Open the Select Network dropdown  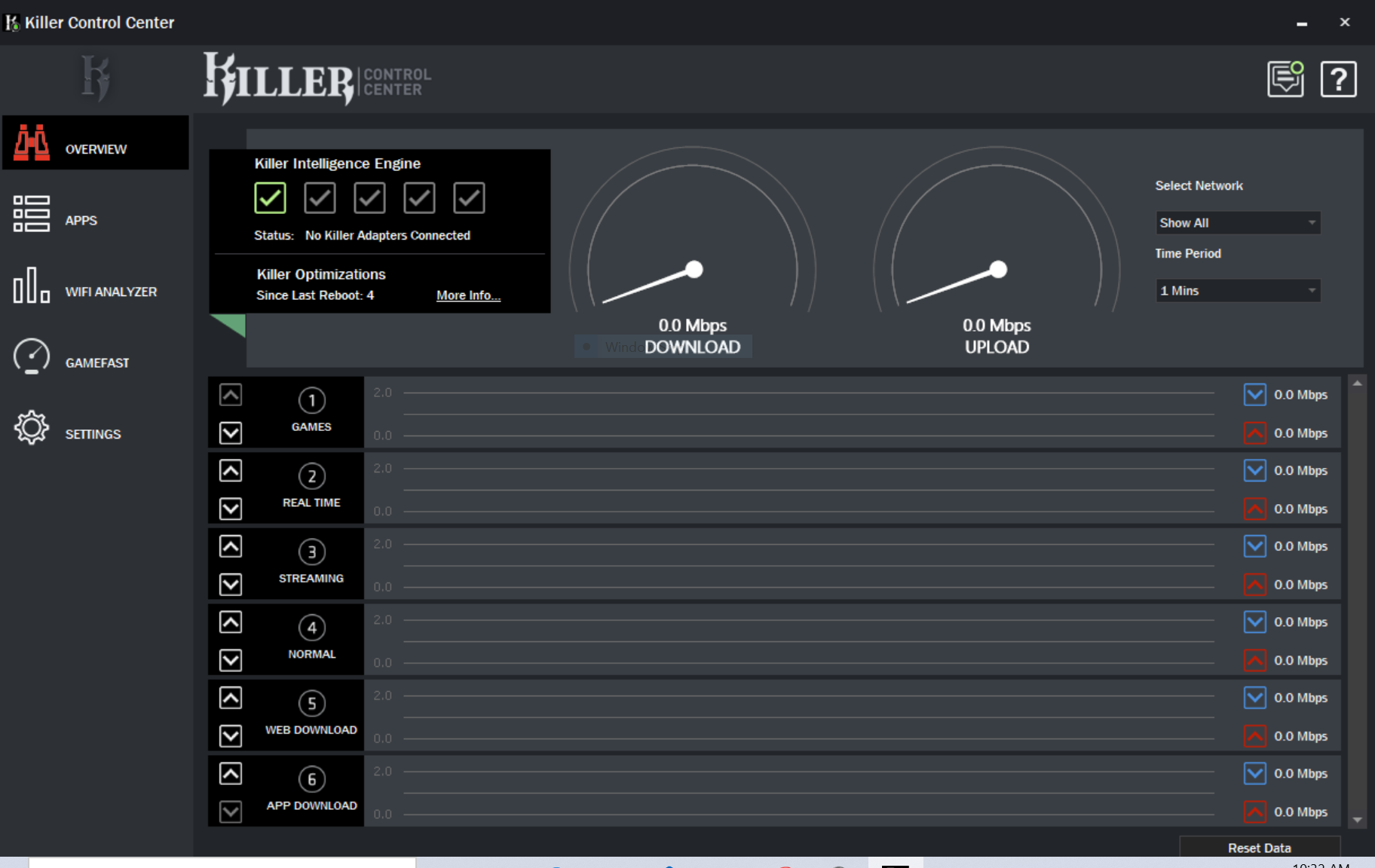(x=1238, y=223)
